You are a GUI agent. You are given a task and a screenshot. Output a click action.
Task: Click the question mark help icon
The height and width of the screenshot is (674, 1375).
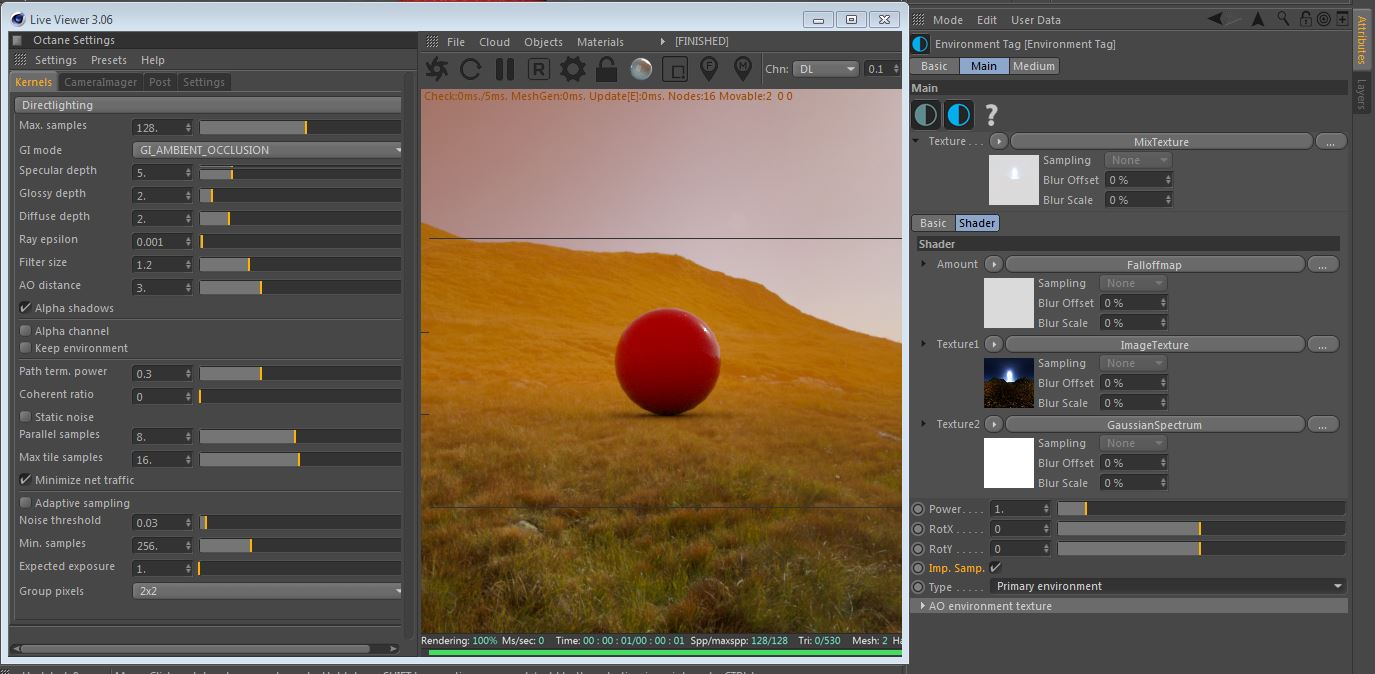tap(991, 115)
